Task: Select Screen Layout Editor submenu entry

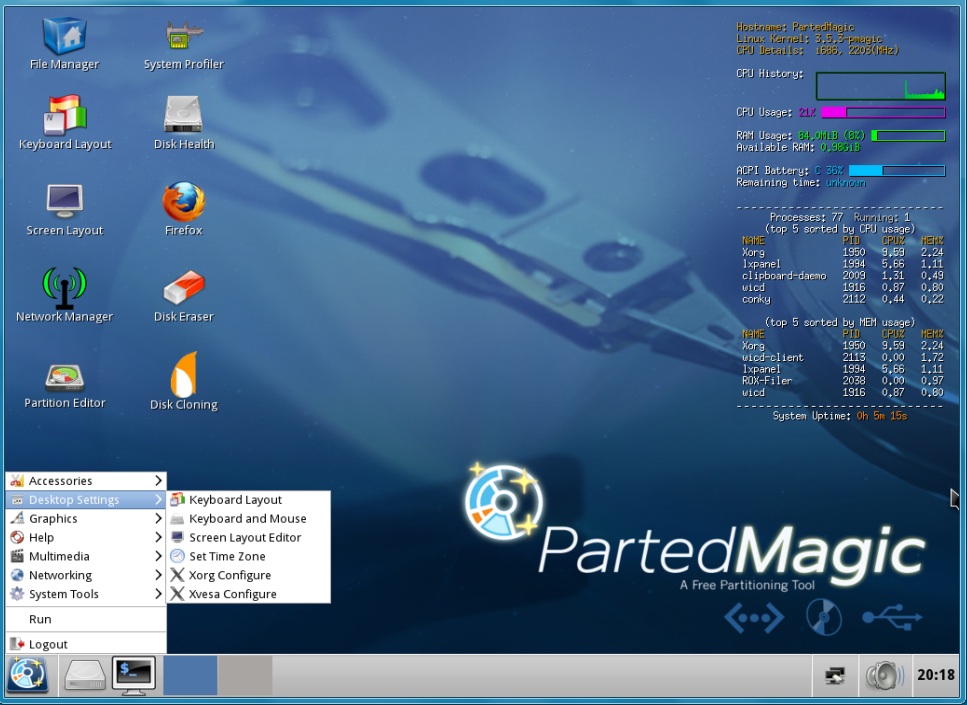Action: point(249,537)
